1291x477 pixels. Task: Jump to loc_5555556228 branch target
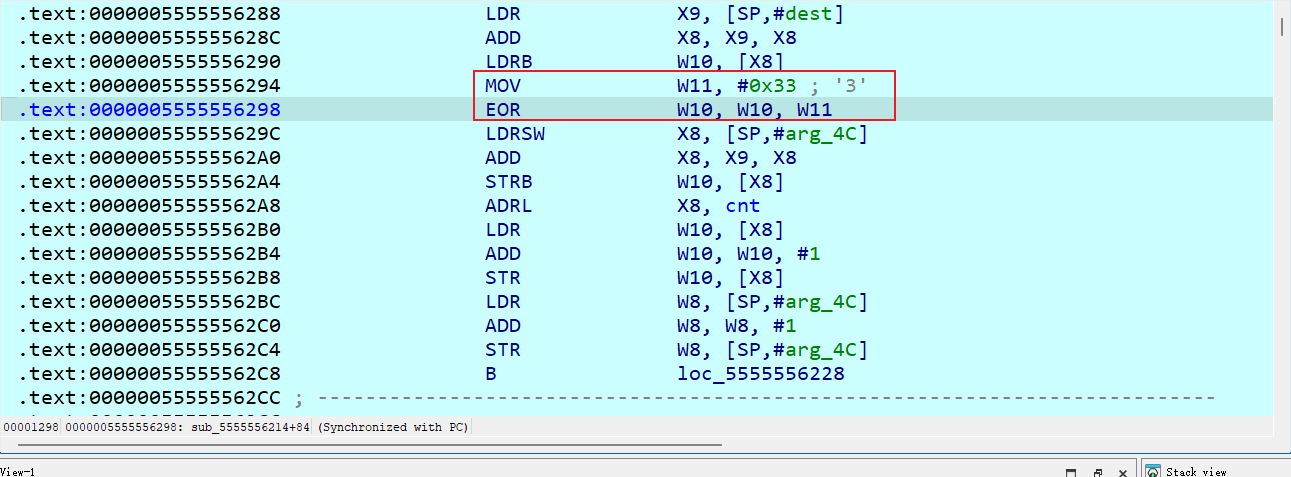(760, 374)
